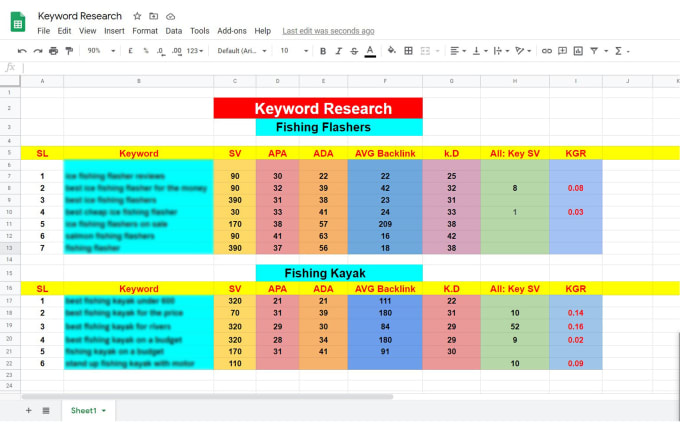
Task: Select row 16 header
Action: coord(10,288)
